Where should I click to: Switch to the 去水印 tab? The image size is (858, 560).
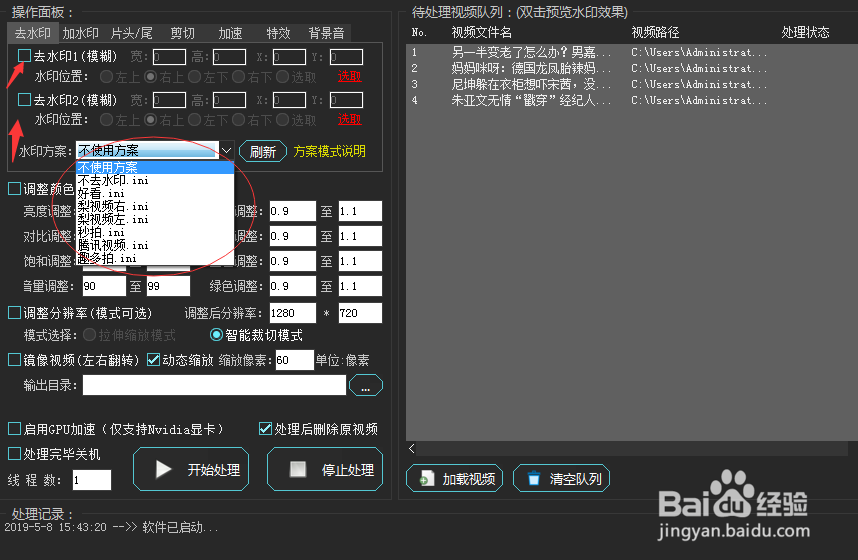(32, 33)
